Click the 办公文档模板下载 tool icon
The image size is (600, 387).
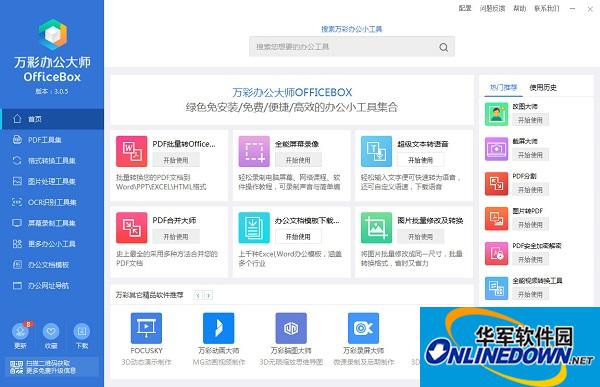click(x=254, y=228)
